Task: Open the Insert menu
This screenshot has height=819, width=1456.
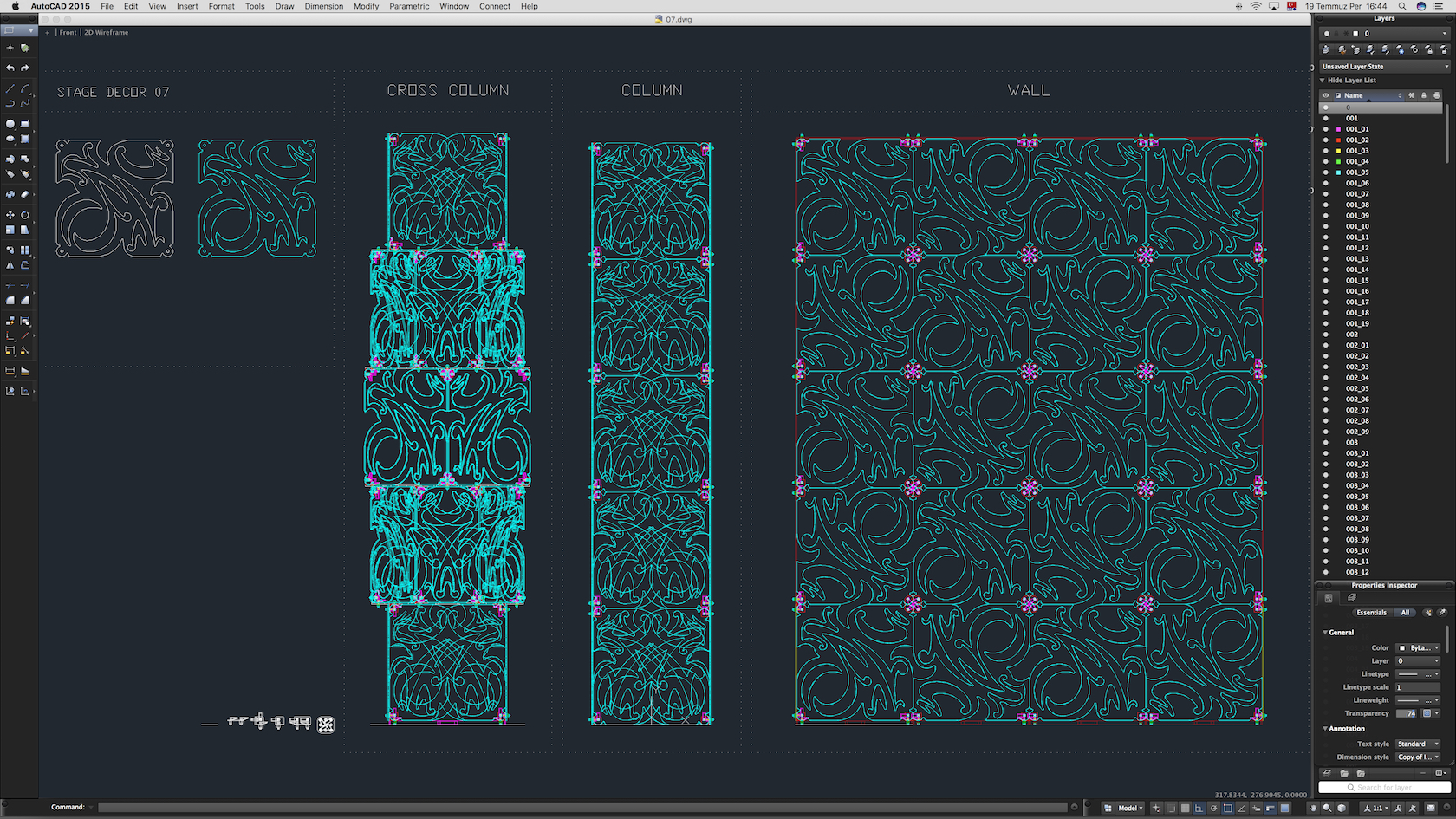Action: (187, 6)
